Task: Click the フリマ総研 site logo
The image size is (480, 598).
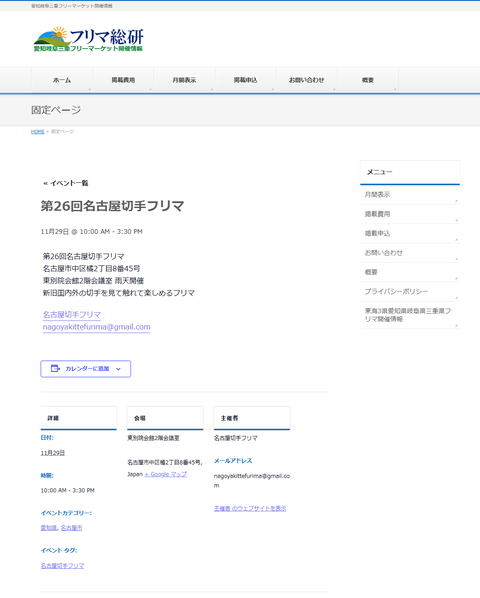Action: pos(88,39)
